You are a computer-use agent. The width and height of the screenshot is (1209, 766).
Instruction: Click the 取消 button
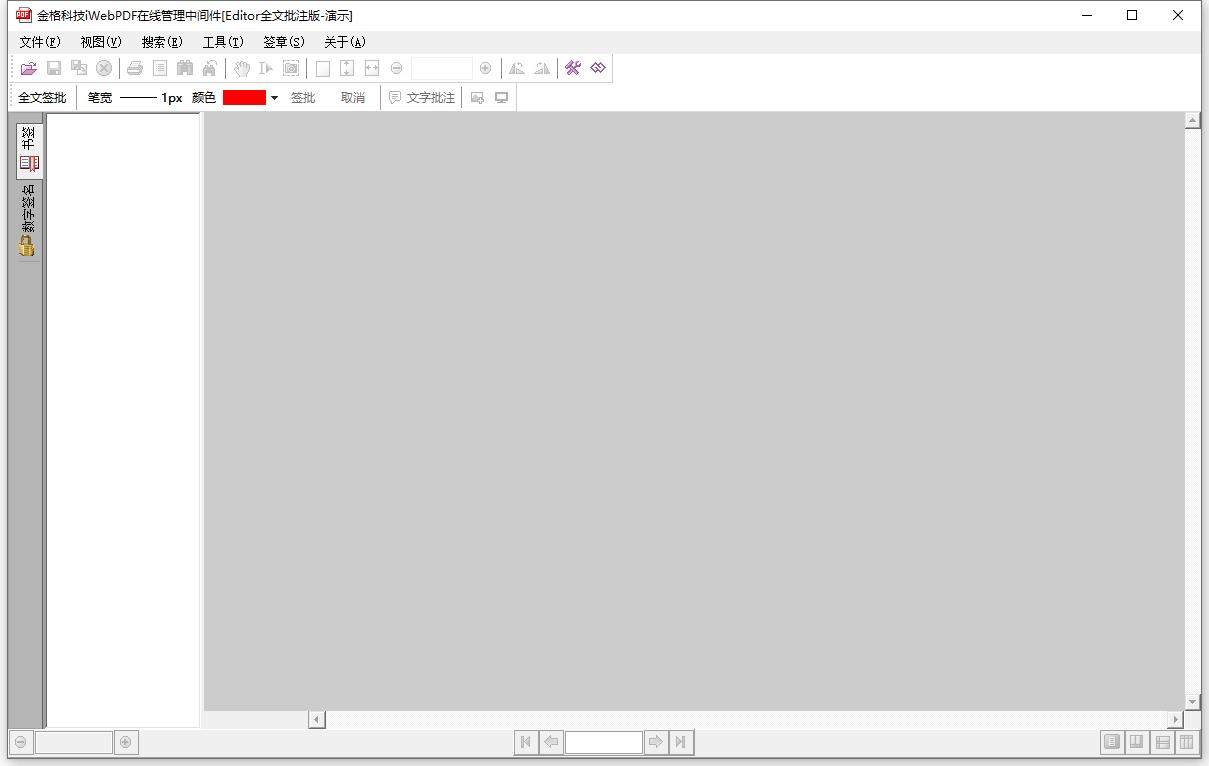pos(353,97)
